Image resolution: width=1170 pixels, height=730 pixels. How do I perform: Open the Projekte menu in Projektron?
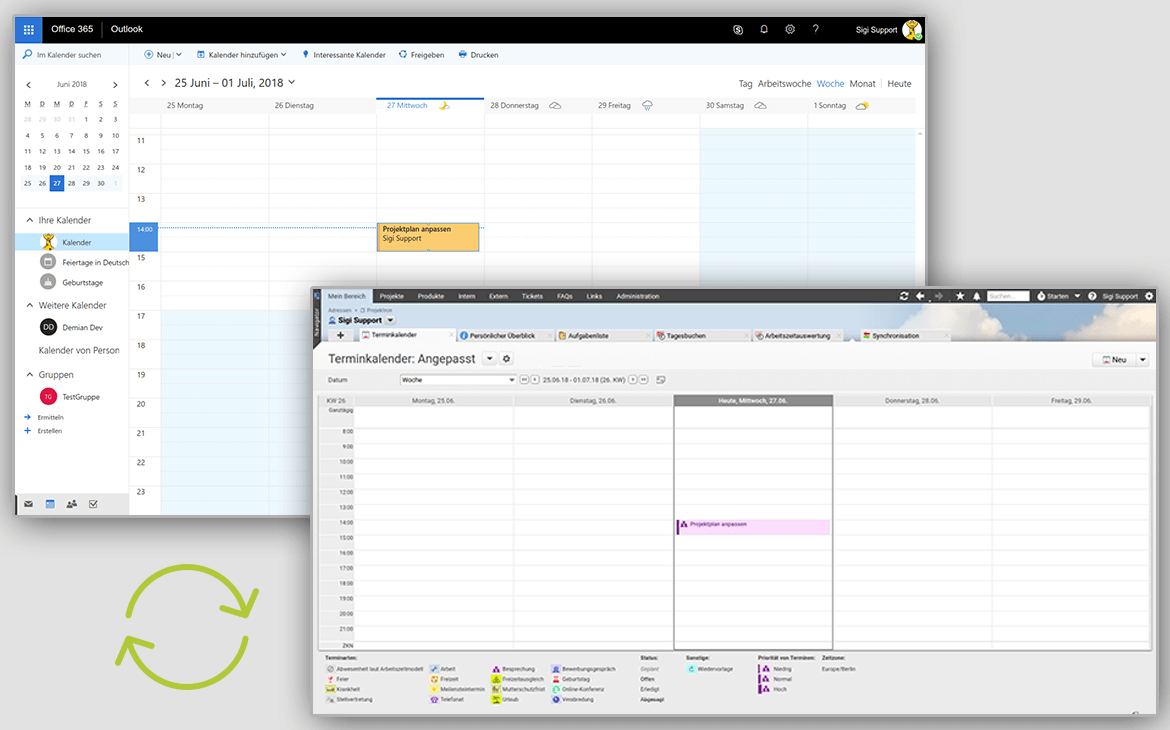pos(392,296)
